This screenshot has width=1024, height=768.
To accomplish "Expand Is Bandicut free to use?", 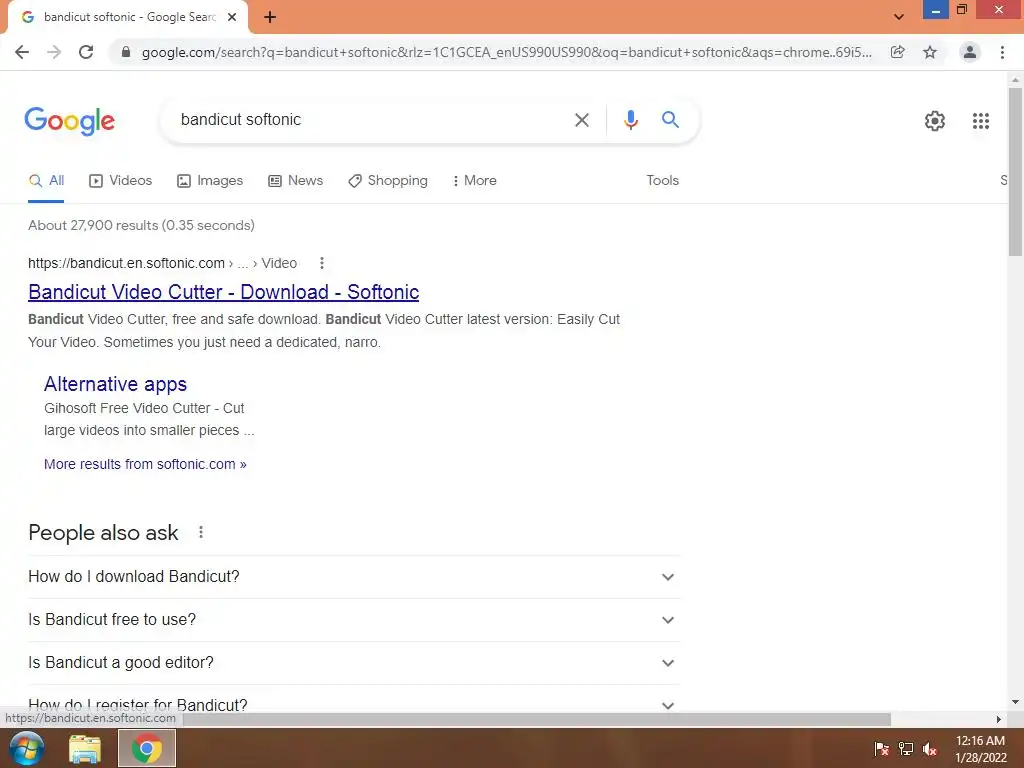I will tap(354, 620).
